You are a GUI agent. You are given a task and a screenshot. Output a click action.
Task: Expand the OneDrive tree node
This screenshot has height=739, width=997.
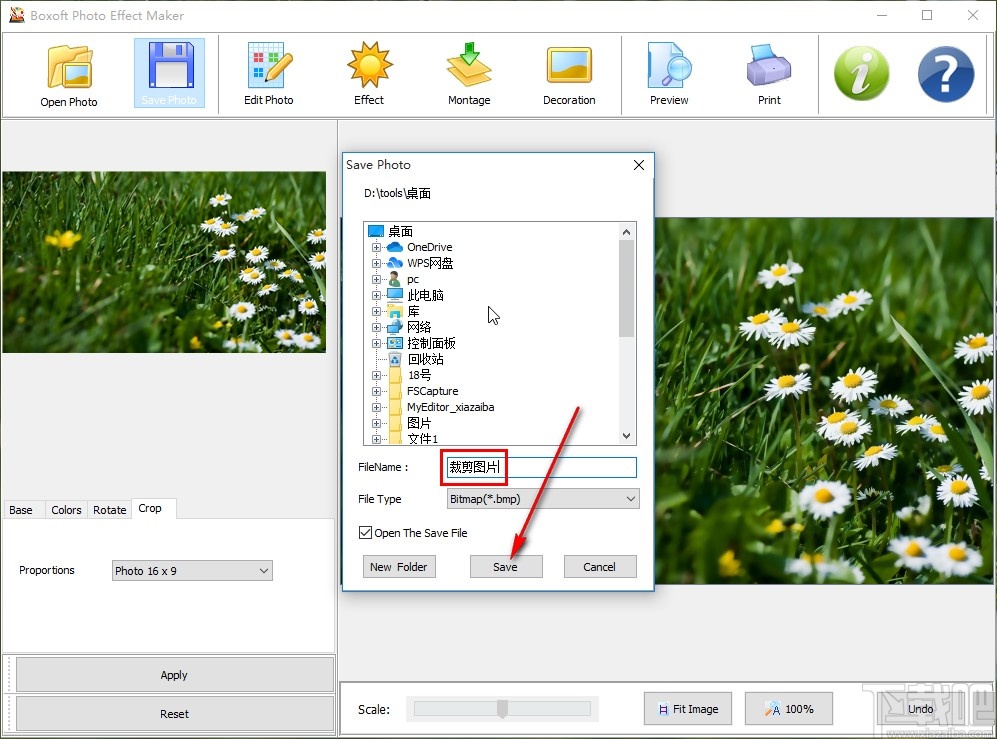[376, 247]
